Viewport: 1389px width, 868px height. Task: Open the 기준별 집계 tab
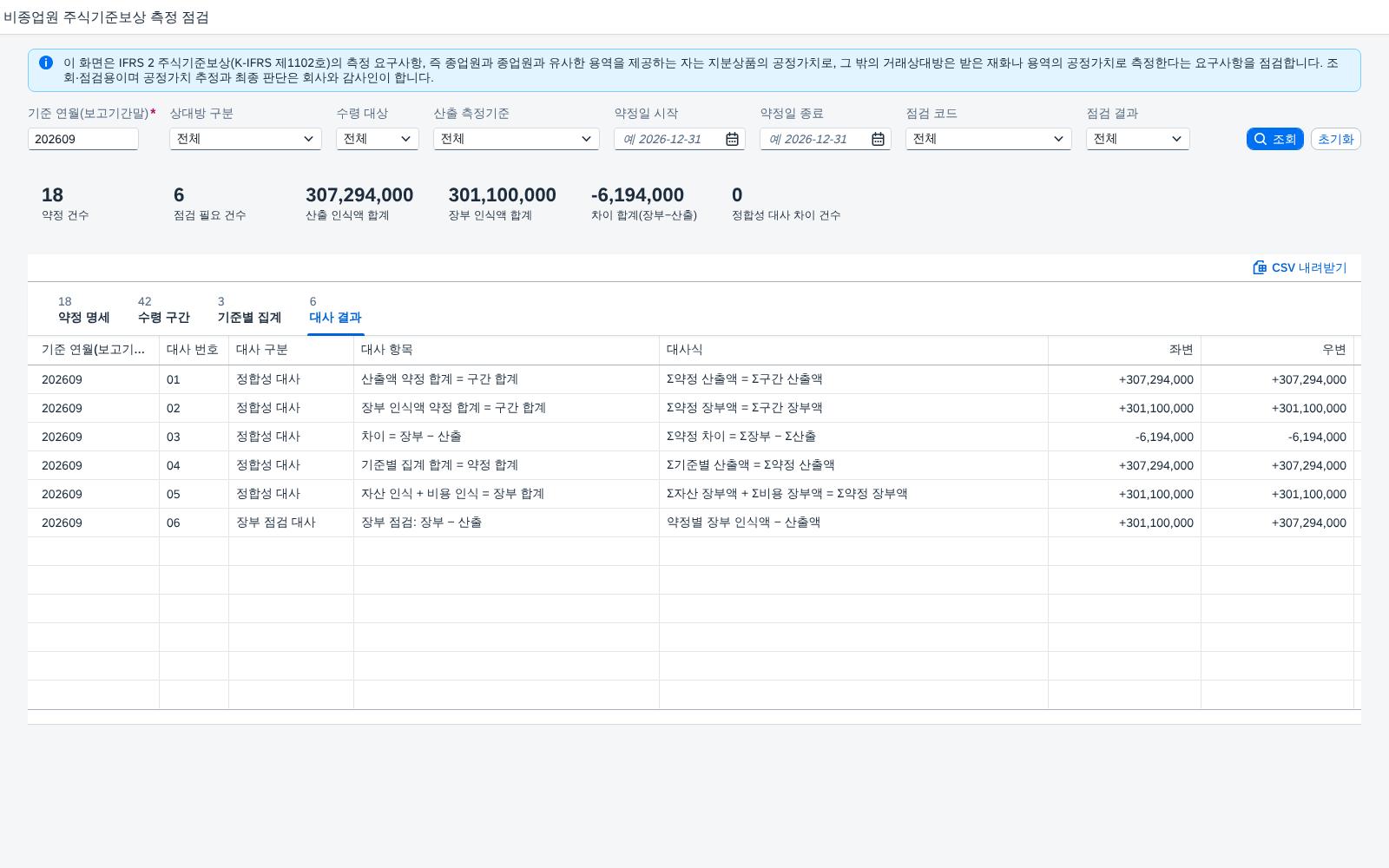tap(249, 310)
